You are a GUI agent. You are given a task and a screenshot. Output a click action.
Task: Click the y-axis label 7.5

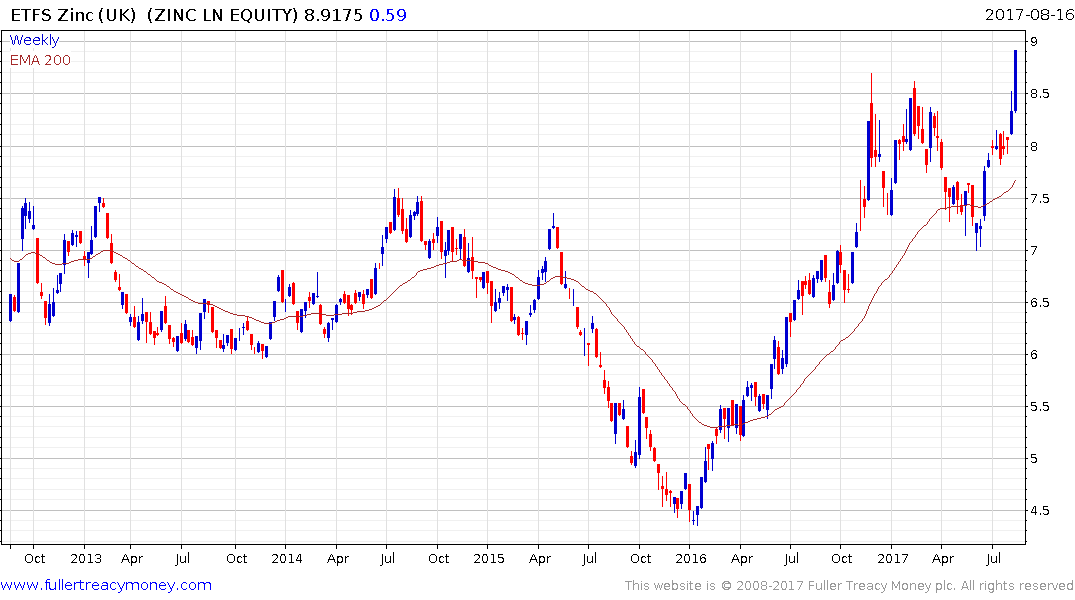[1040, 199]
